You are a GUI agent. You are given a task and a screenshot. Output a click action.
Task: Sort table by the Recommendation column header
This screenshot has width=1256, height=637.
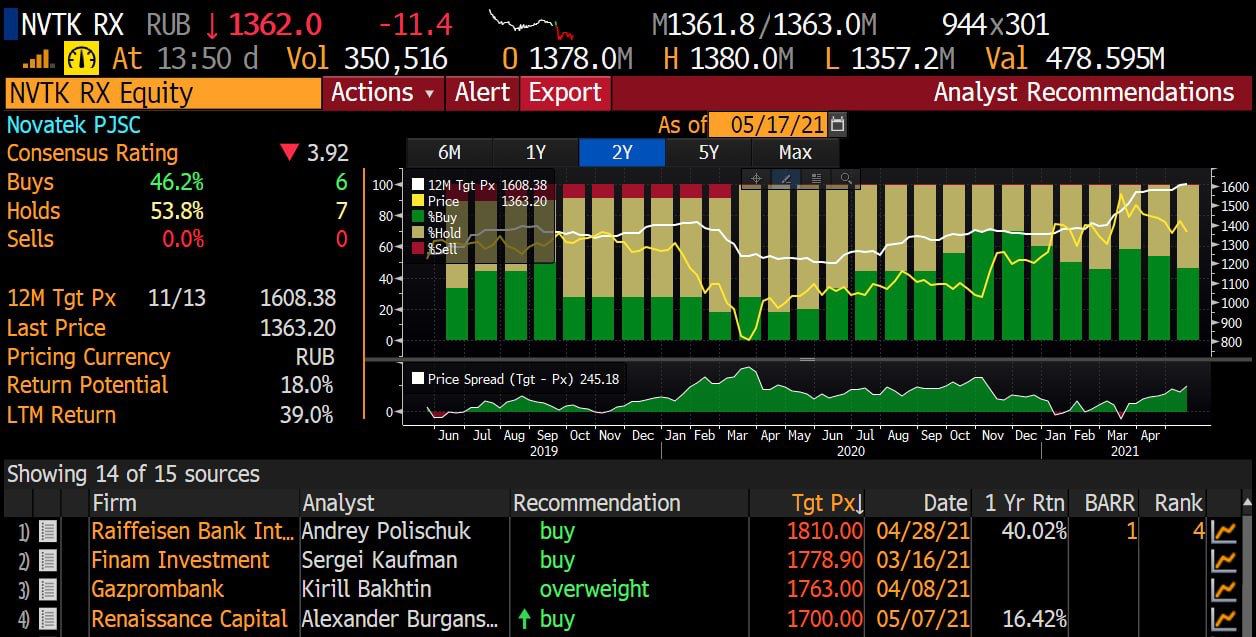[597, 503]
